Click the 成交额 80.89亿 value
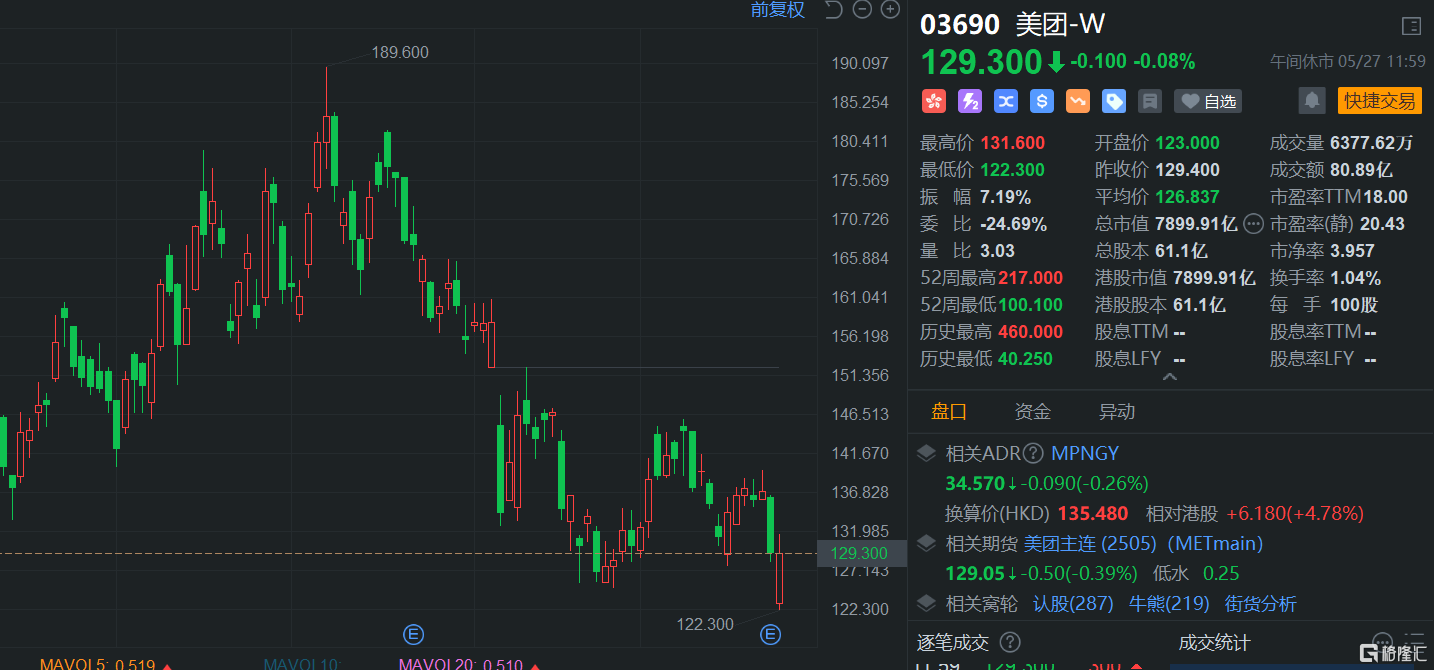This screenshot has width=1434, height=670. tap(1360, 170)
